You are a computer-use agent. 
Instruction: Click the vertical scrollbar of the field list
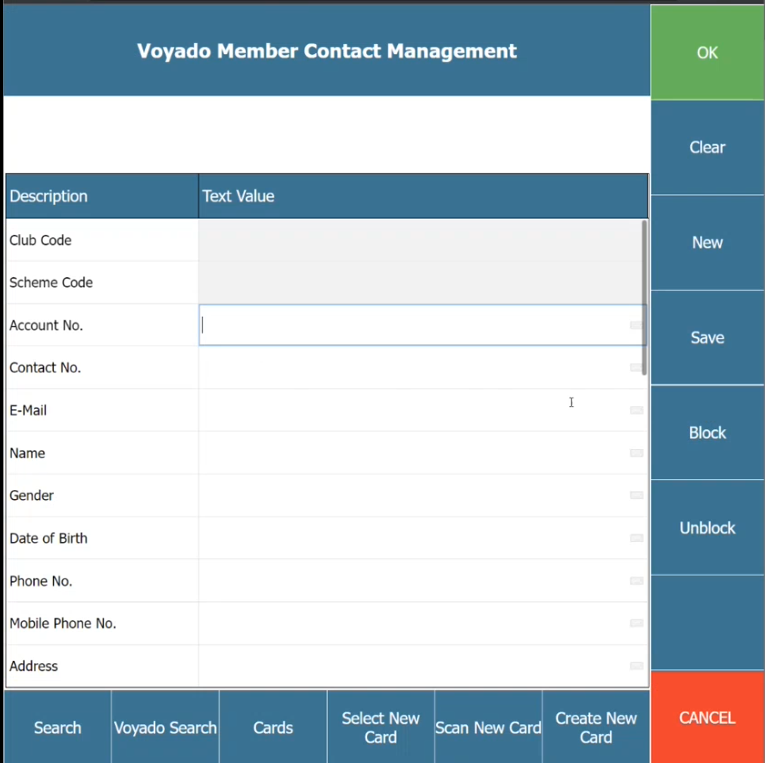(x=644, y=298)
